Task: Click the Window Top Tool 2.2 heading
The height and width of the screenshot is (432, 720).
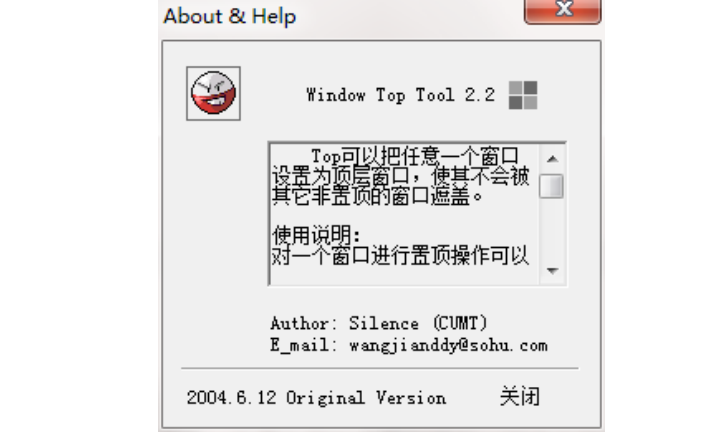Action: pyautogui.click(x=400, y=95)
